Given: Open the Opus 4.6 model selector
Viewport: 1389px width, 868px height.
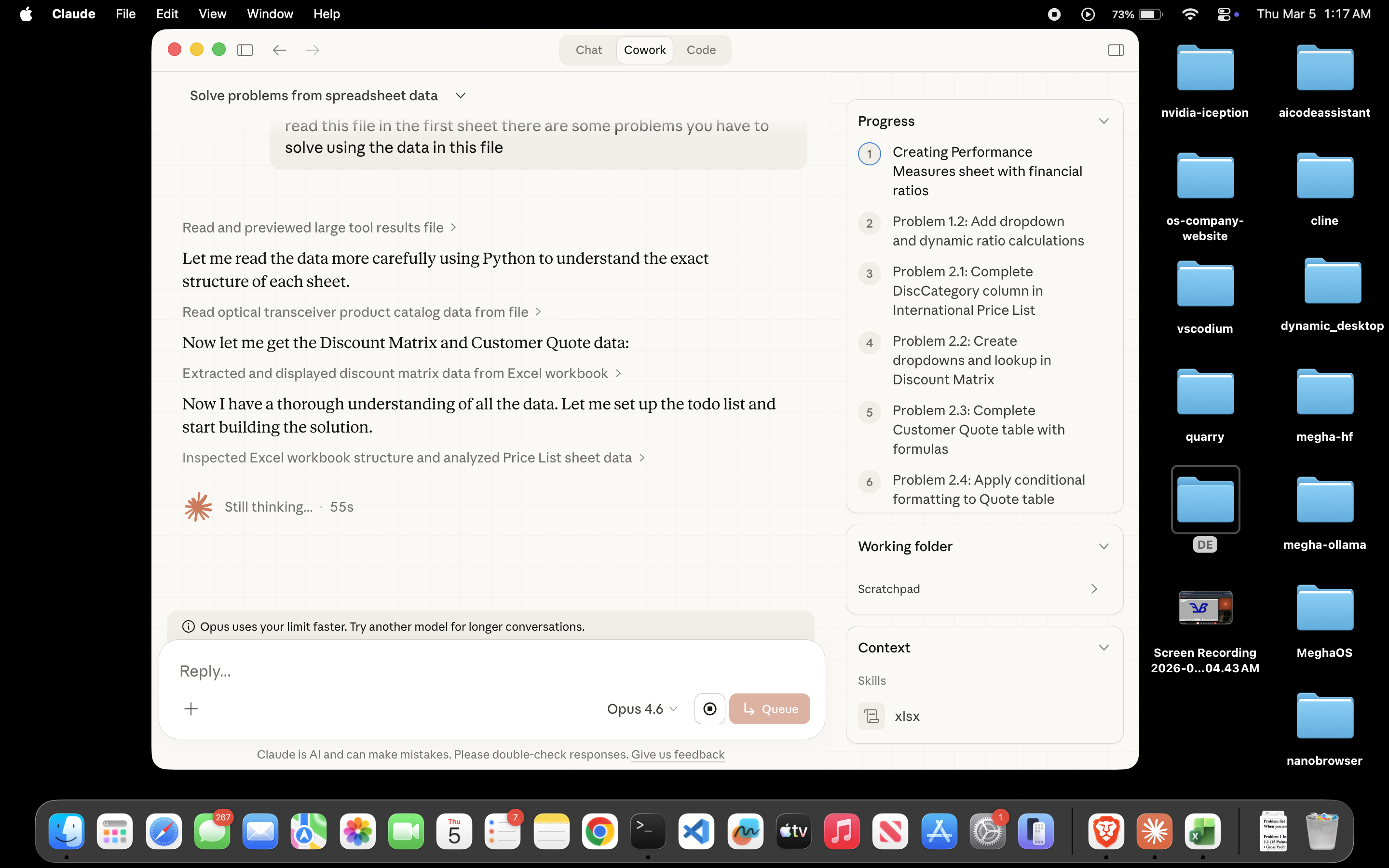Looking at the screenshot, I should (642, 709).
